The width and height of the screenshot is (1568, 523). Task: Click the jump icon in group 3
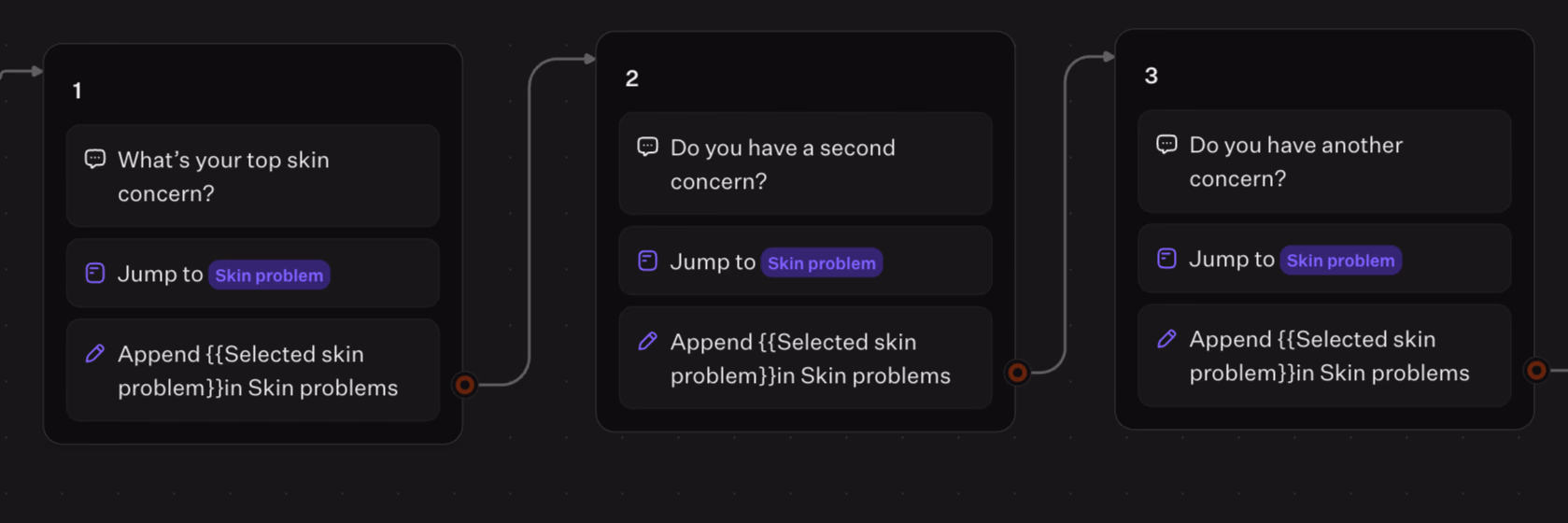click(1166, 258)
